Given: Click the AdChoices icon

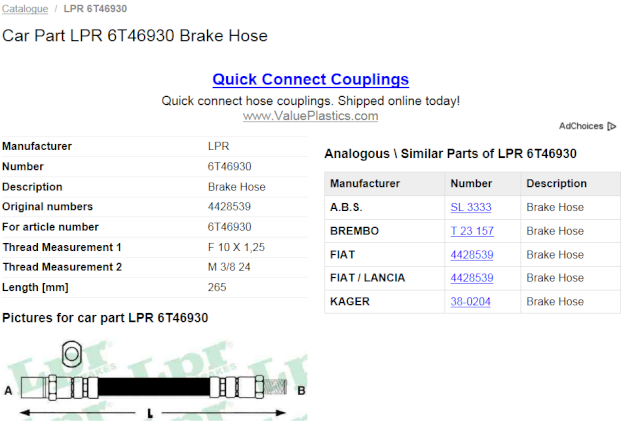Looking at the screenshot, I should tap(611, 126).
